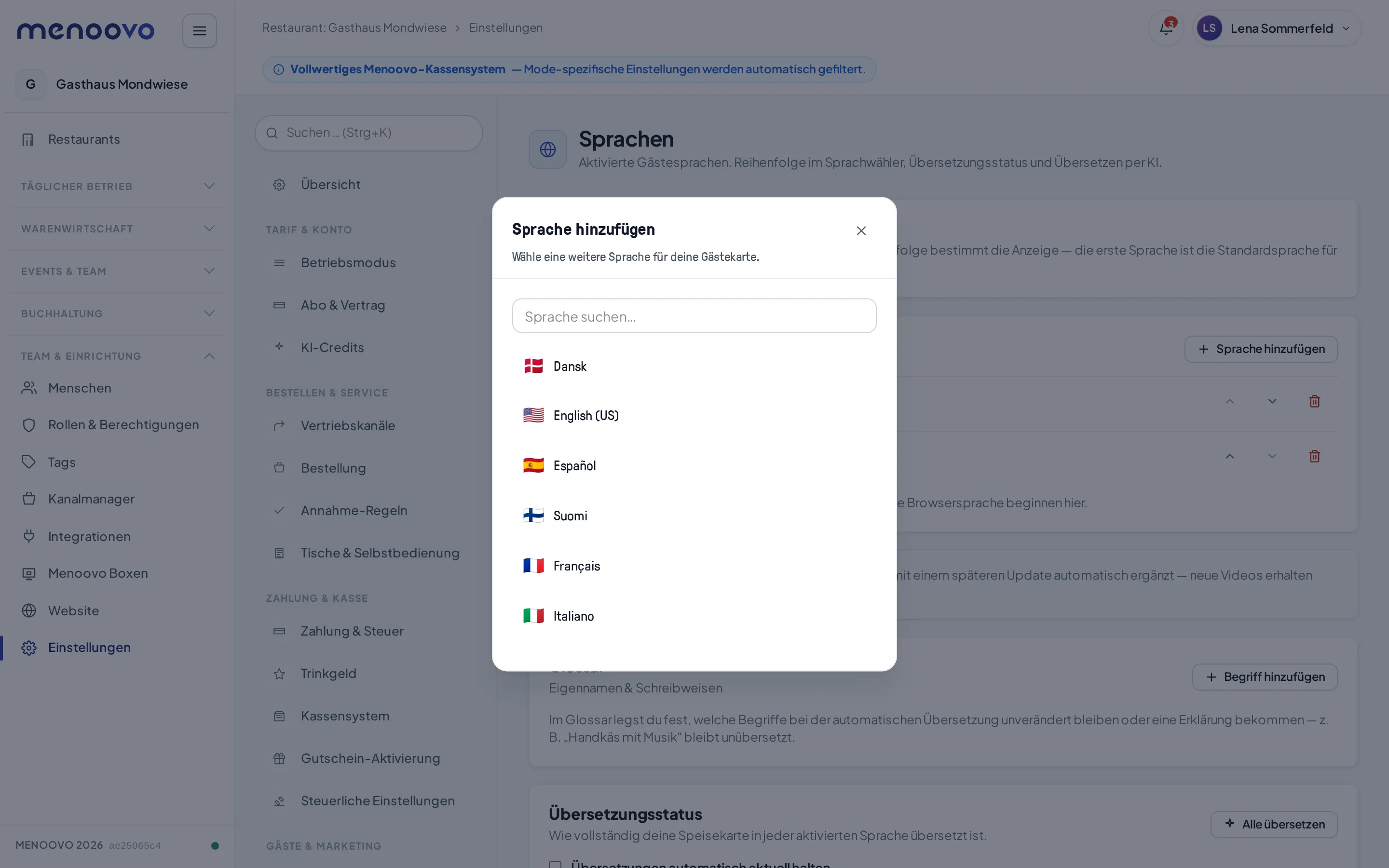
Task: Open Vertriebskanäle settings
Action: [x=368, y=425]
